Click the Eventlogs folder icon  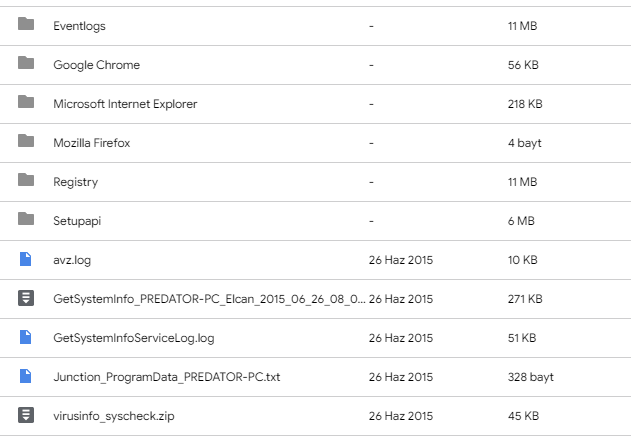26,25
